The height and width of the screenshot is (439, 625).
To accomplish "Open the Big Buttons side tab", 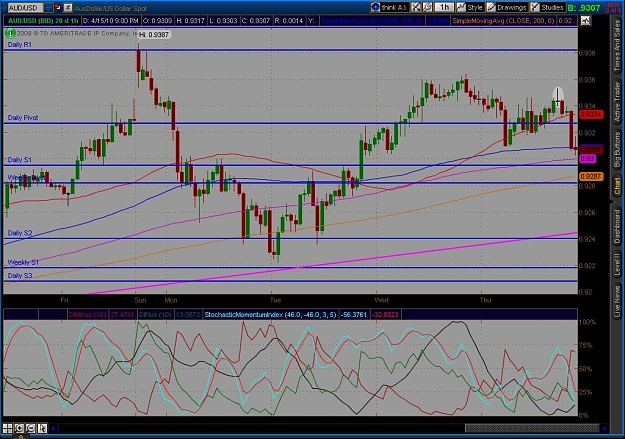I will [x=617, y=150].
